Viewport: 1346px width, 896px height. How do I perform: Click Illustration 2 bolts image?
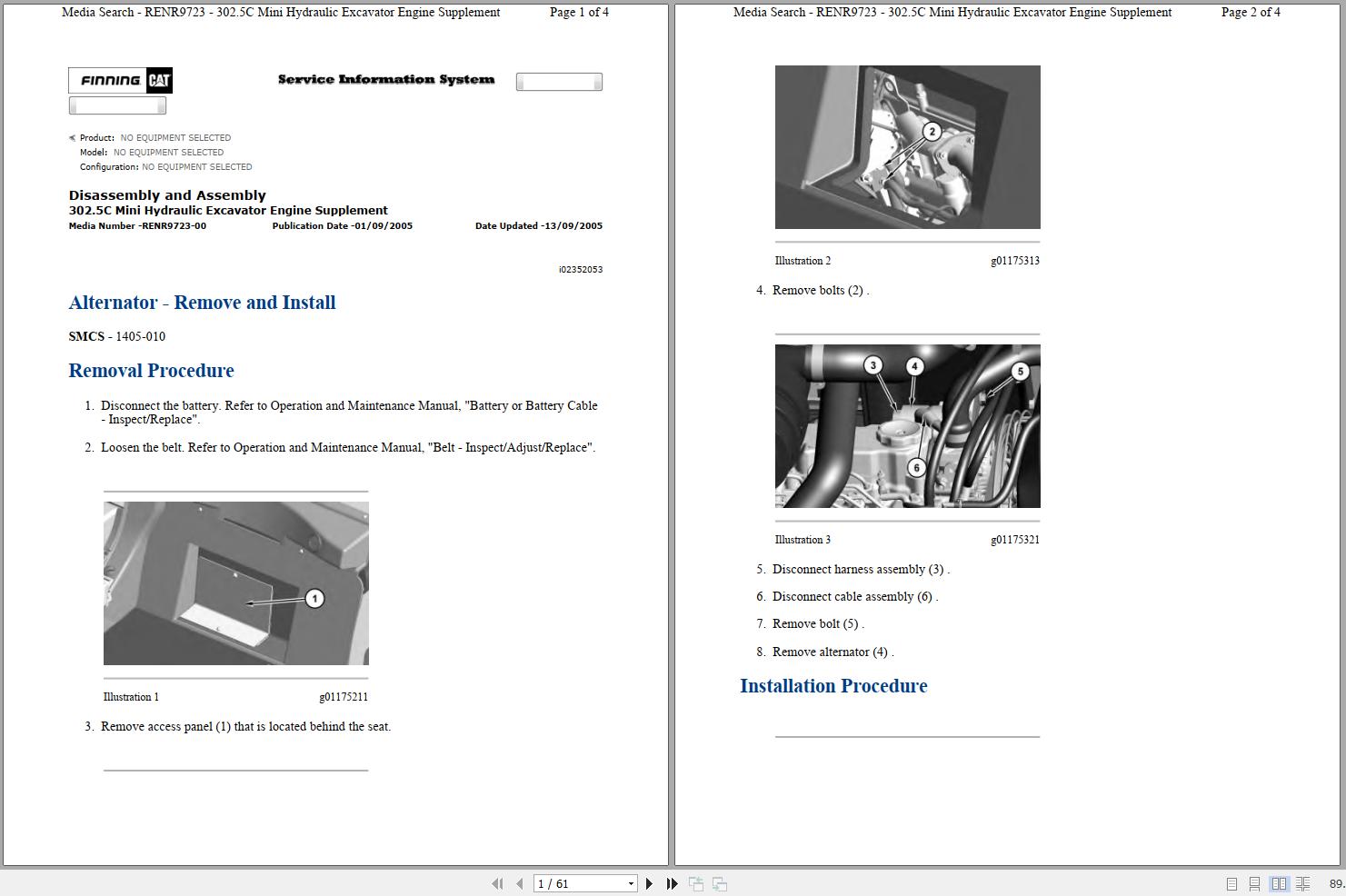click(x=908, y=147)
